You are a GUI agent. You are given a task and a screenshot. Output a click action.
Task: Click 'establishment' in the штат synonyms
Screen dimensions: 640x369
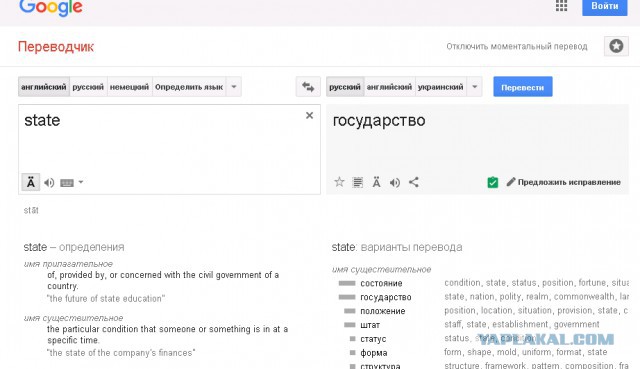(520, 324)
